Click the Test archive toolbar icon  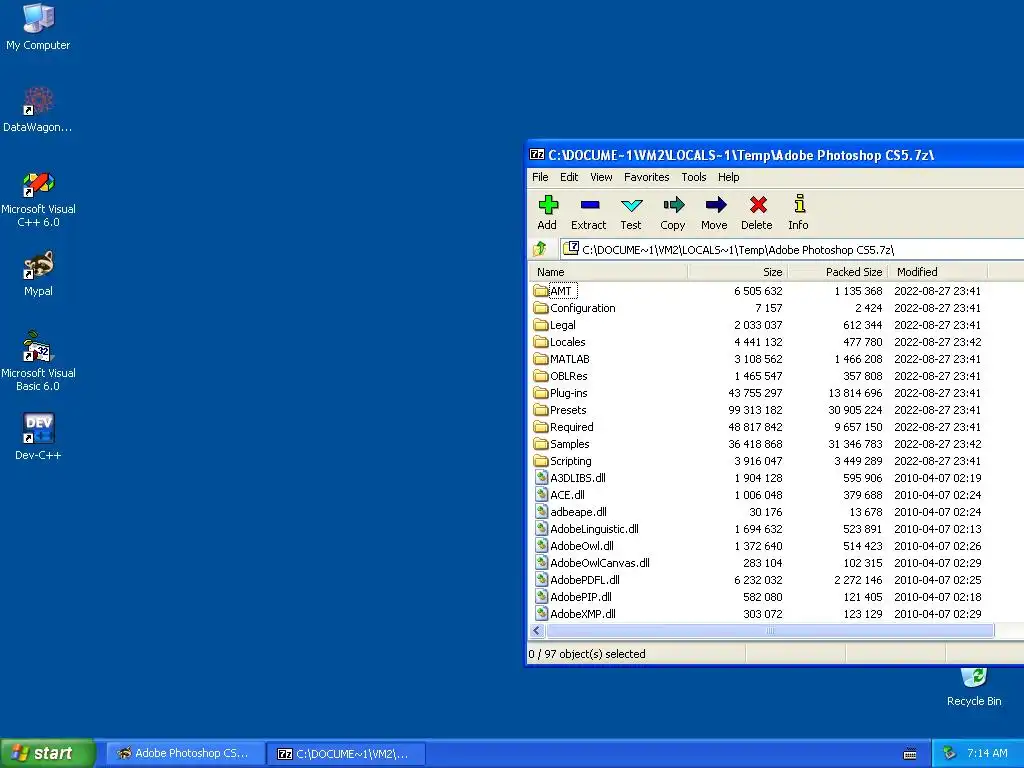[x=632, y=205]
